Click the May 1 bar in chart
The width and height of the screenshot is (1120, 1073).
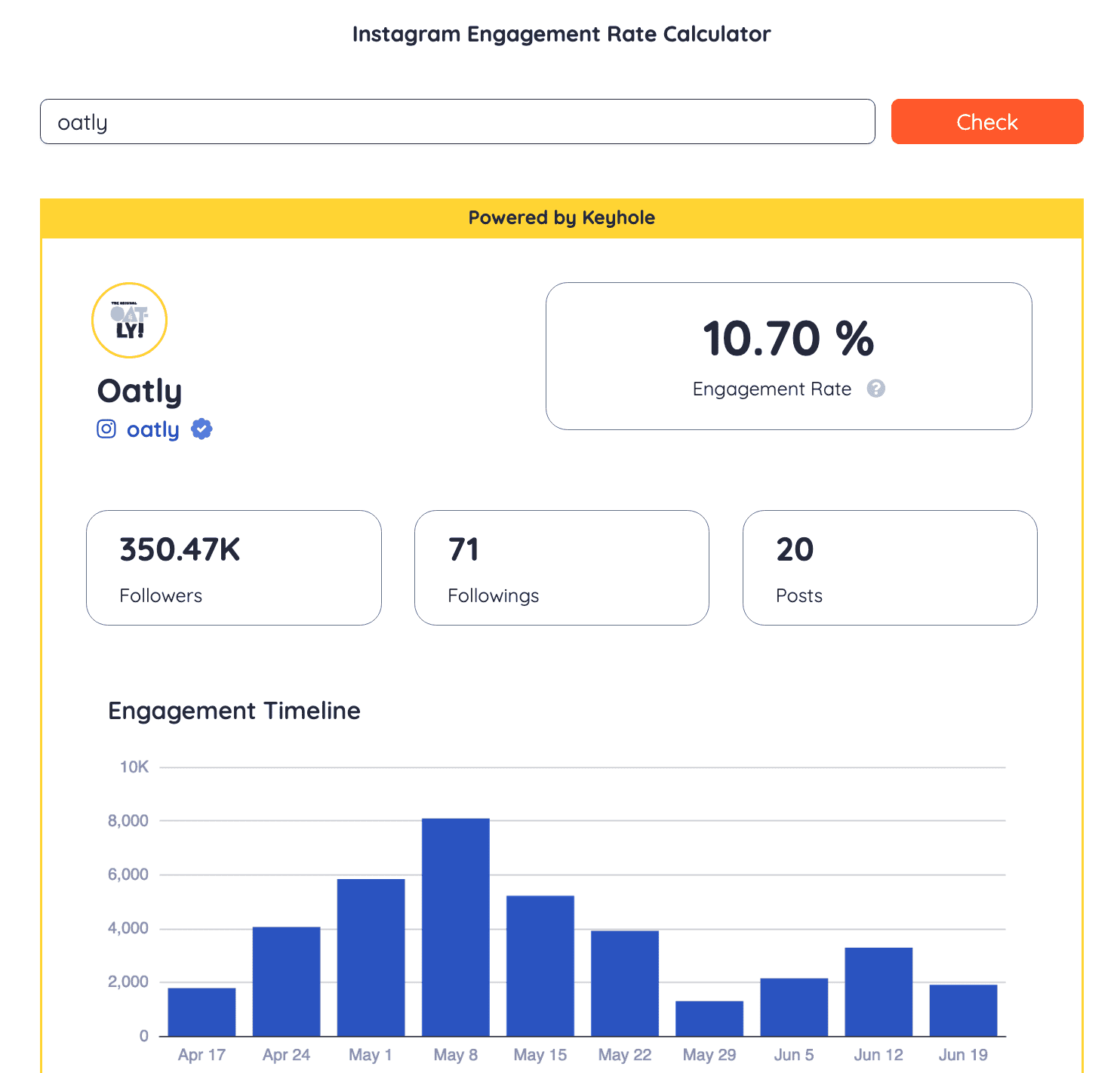point(371,958)
